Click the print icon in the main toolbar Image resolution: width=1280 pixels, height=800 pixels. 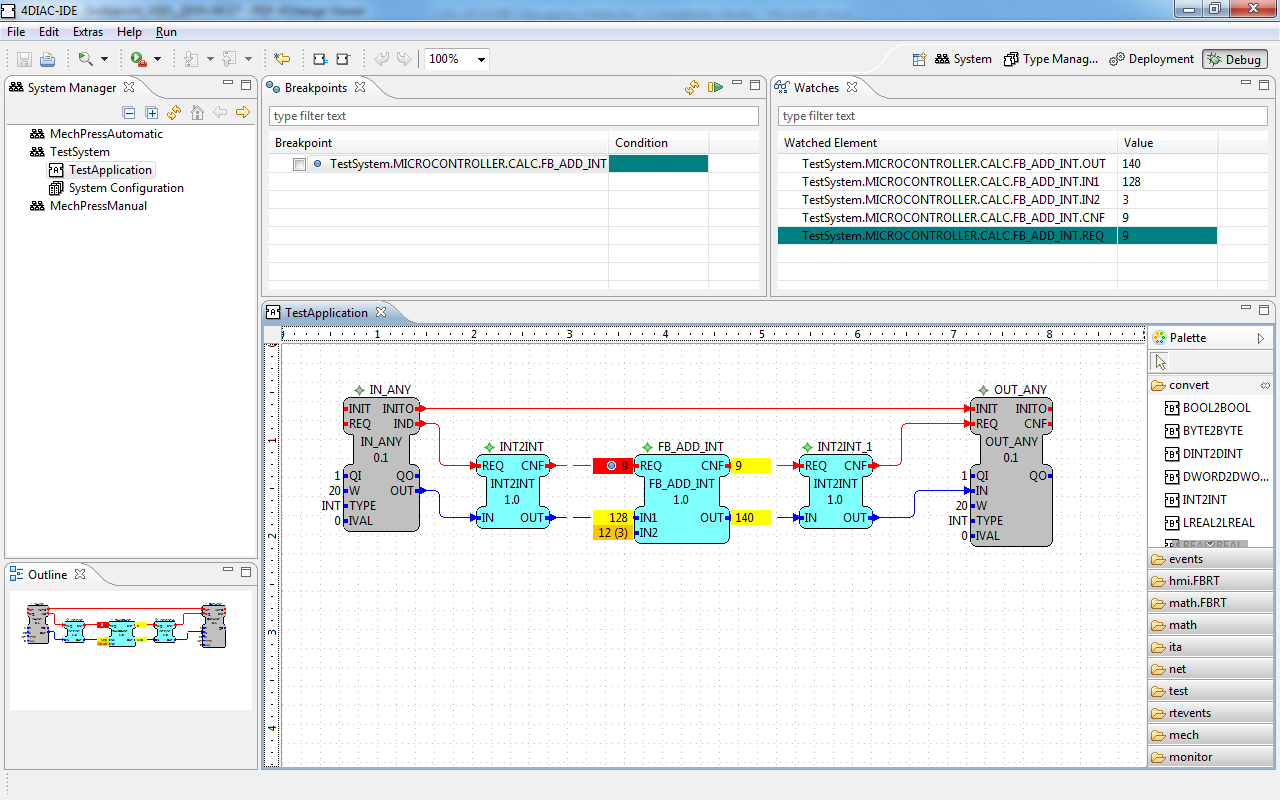point(46,59)
